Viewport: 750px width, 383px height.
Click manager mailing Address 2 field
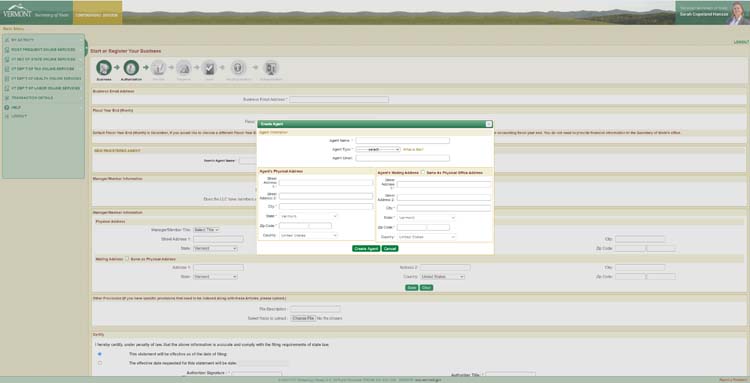tap(445, 267)
